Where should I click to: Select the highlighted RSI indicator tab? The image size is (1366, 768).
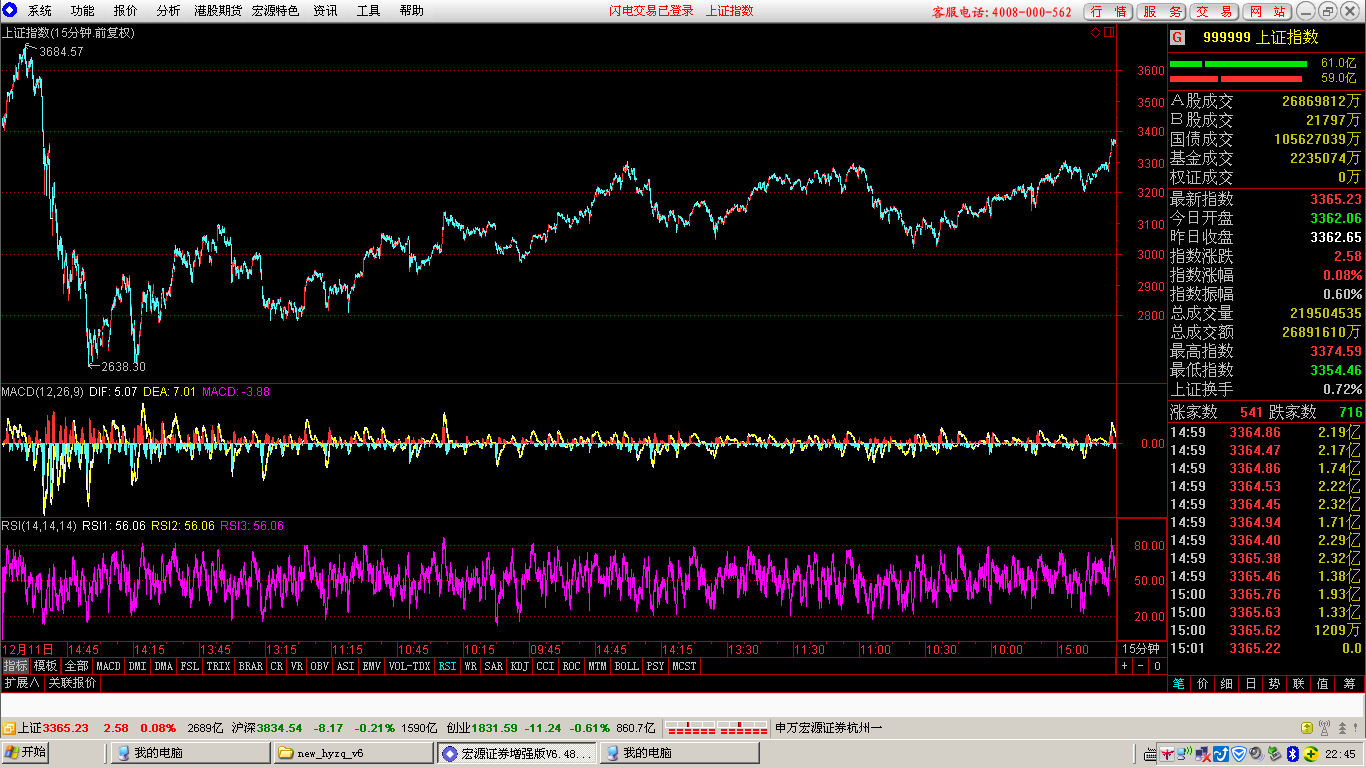[x=447, y=666]
